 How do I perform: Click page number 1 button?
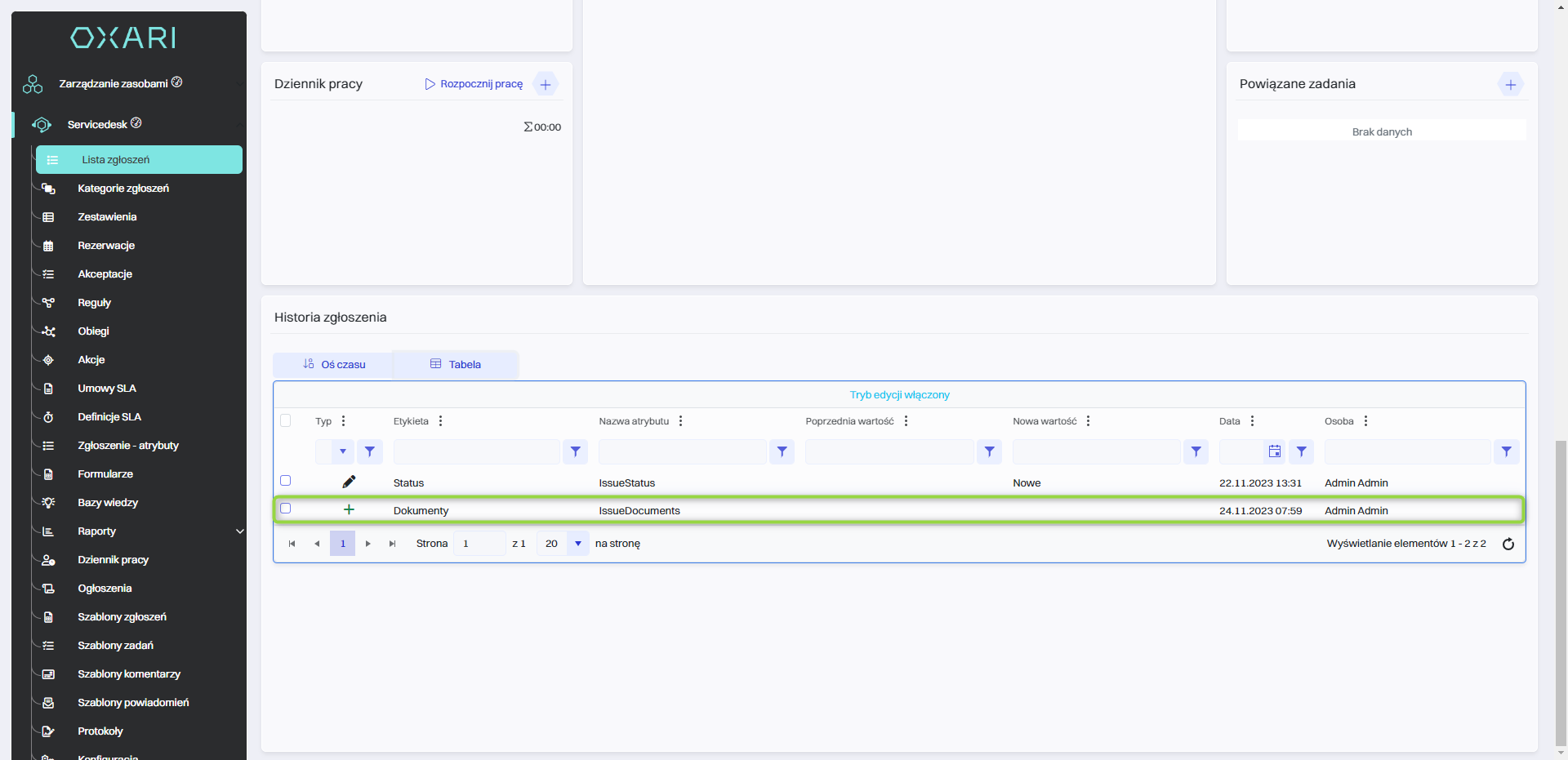[342, 544]
